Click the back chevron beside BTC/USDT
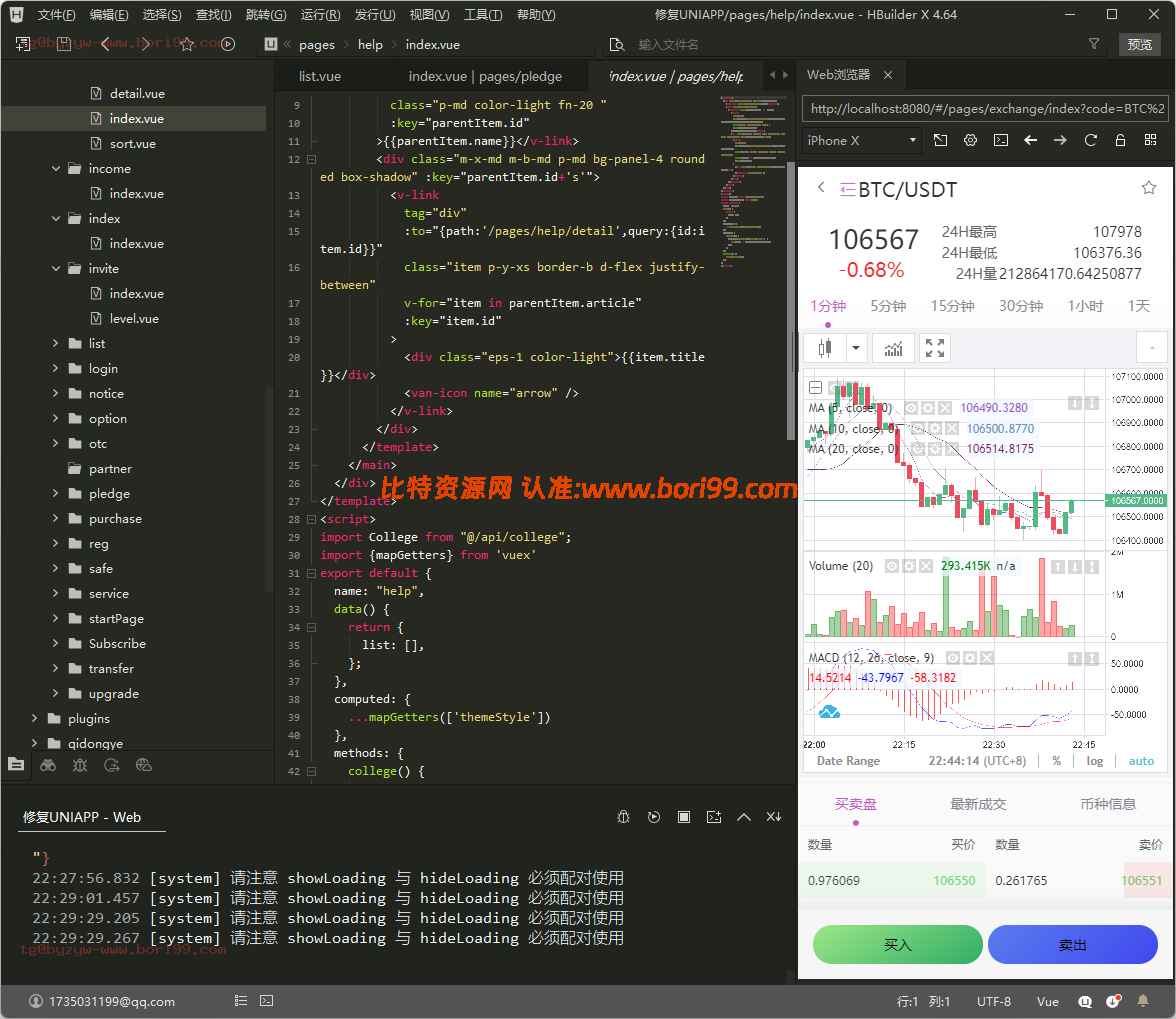The image size is (1176, 1019). [x=821, y=187]
